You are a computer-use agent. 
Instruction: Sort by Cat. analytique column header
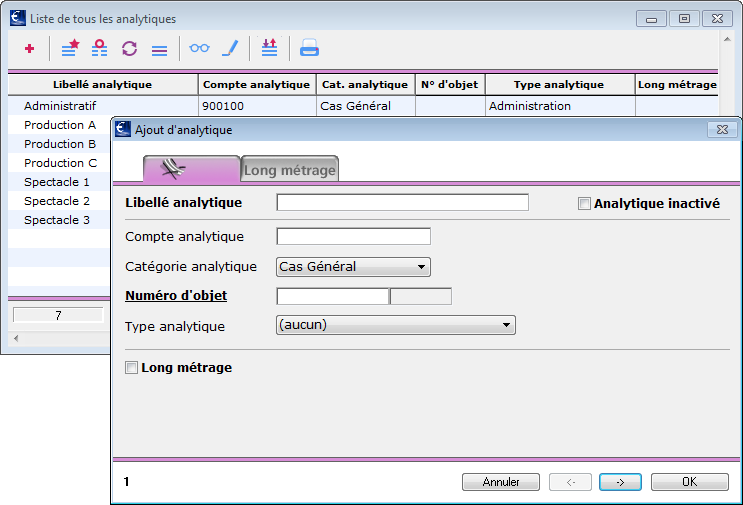(x=365, y=85)
